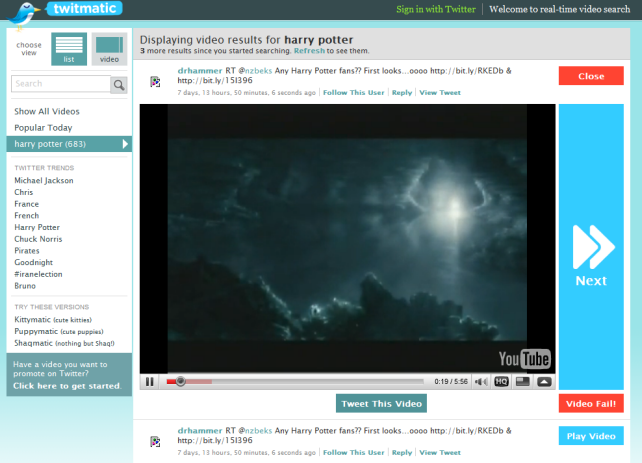Select harry potter (683) entry
The height and width of the screenshot is (463, 642).
[69, 144]
